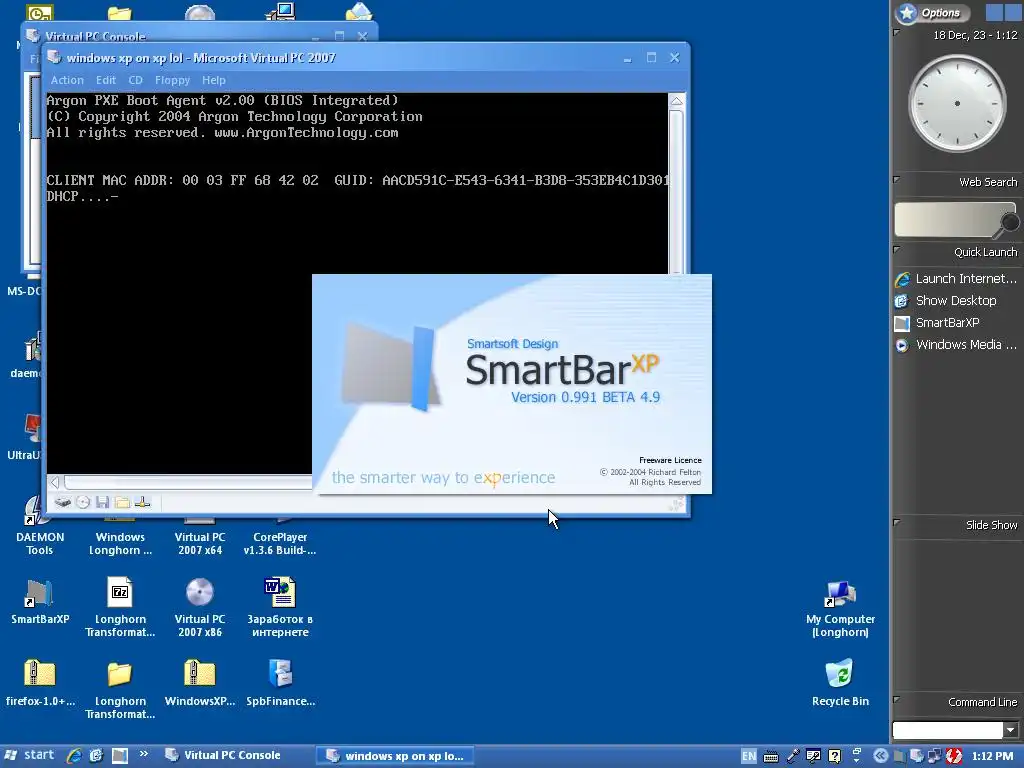The width and height of the screenshot is (1024, 768).
Task: Expand the taskbar quick launch chevron
Action: 144,754
